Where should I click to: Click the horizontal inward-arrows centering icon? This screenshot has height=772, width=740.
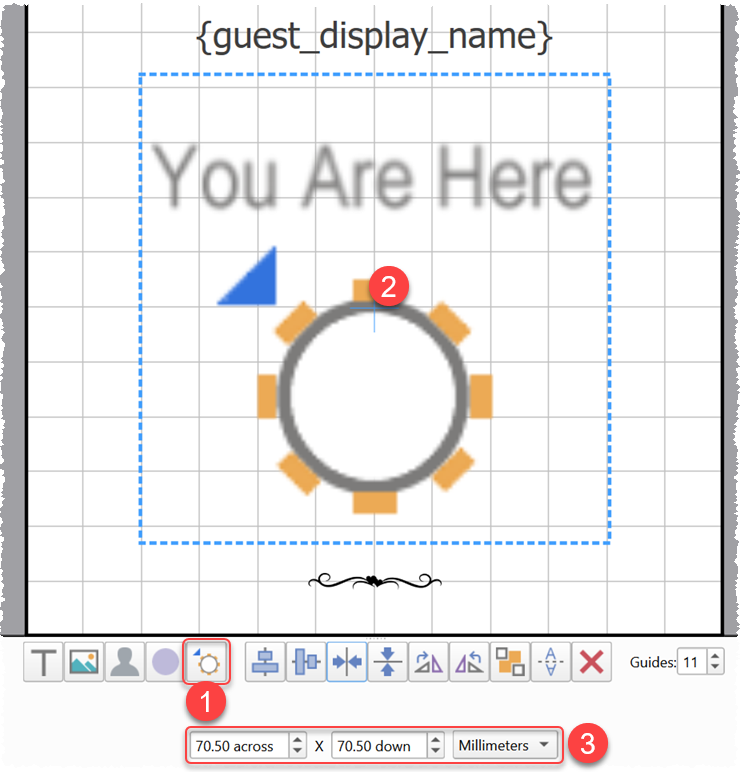click(347, 662)
